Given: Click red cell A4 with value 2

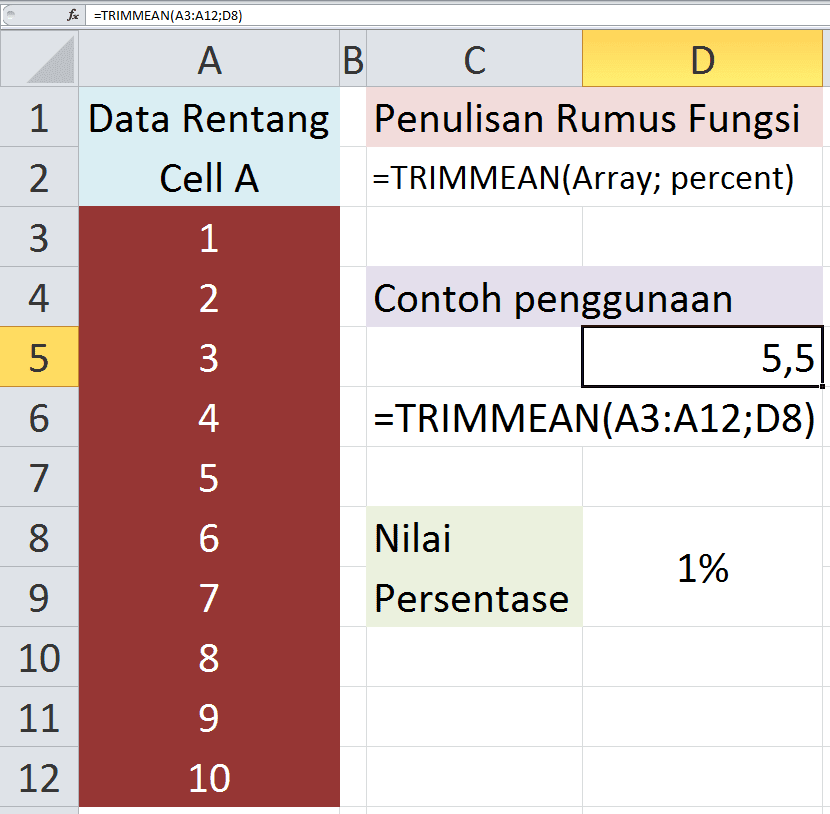Looking at the screenshot, I should click(x=209, y=296).
